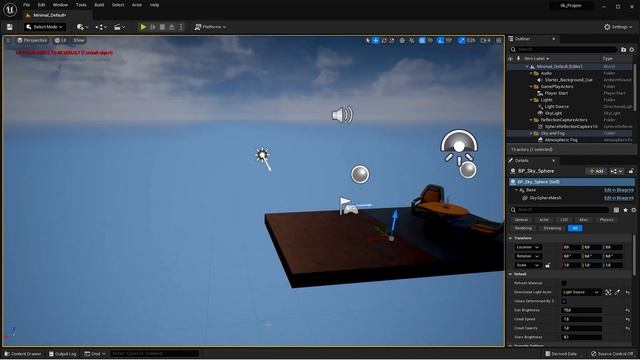The width and height of the screenshot is (640, 360).
Task: Select the Rendering filter in Details
Action: (523, 228)
